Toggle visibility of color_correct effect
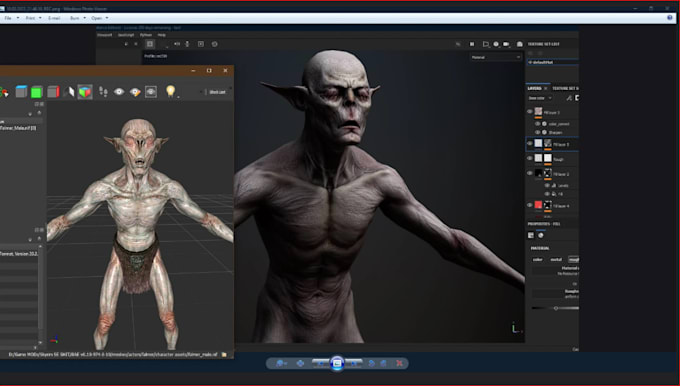Screen dimensions: 680x386 point(537,124)
